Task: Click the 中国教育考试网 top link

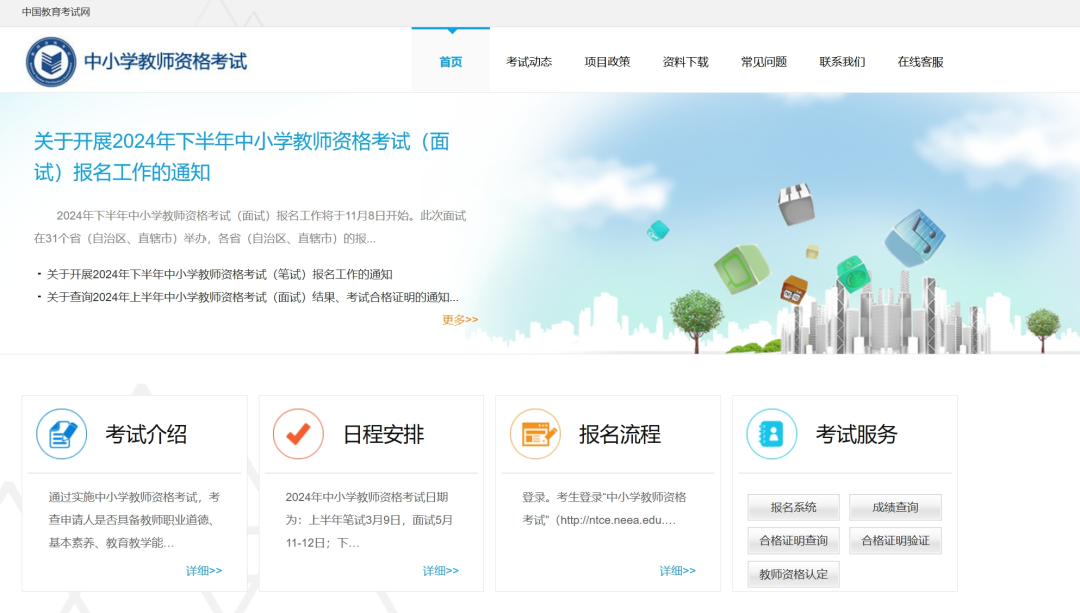Action: pos(55,12)
